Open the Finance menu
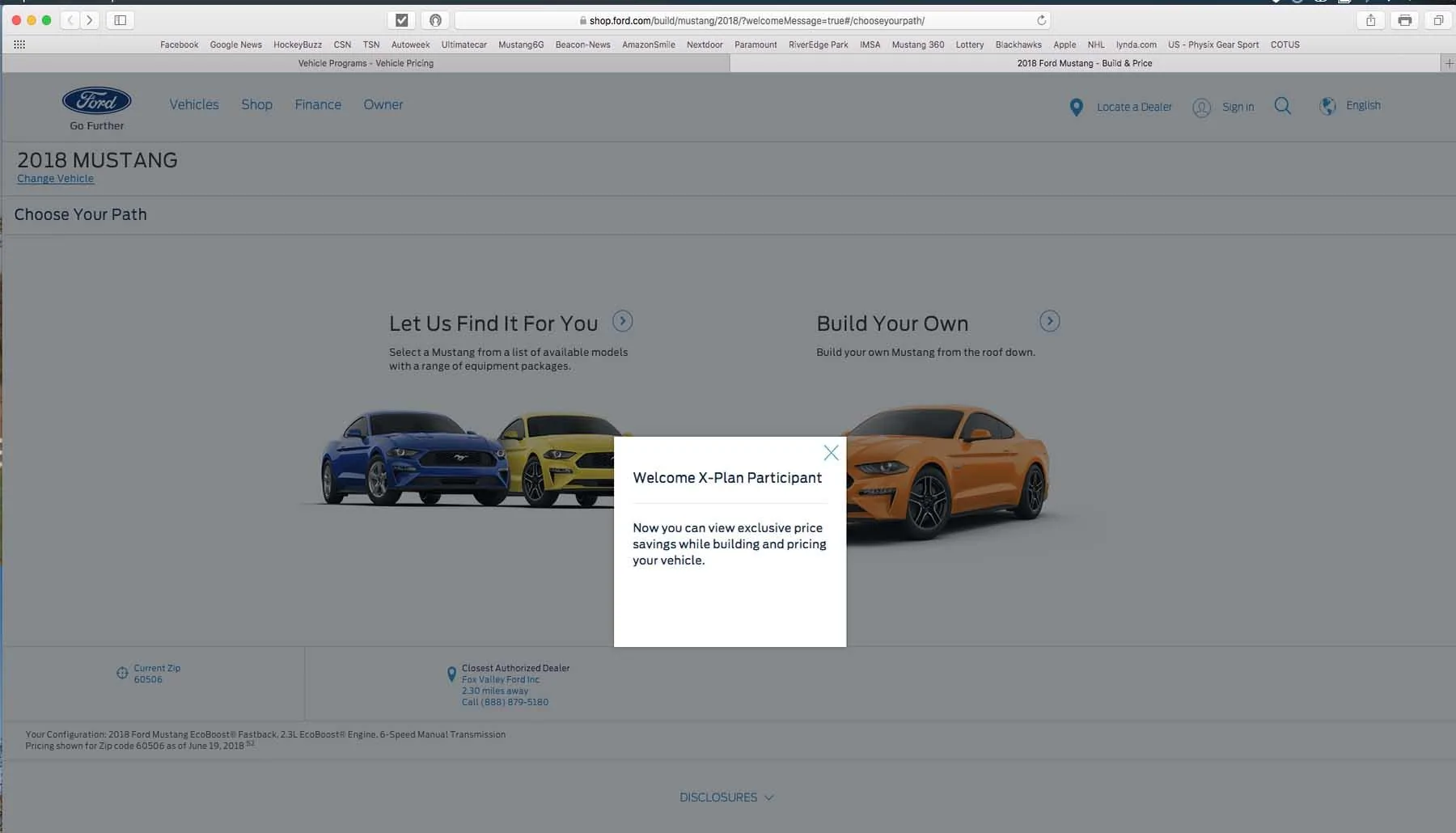 (318, 104)
